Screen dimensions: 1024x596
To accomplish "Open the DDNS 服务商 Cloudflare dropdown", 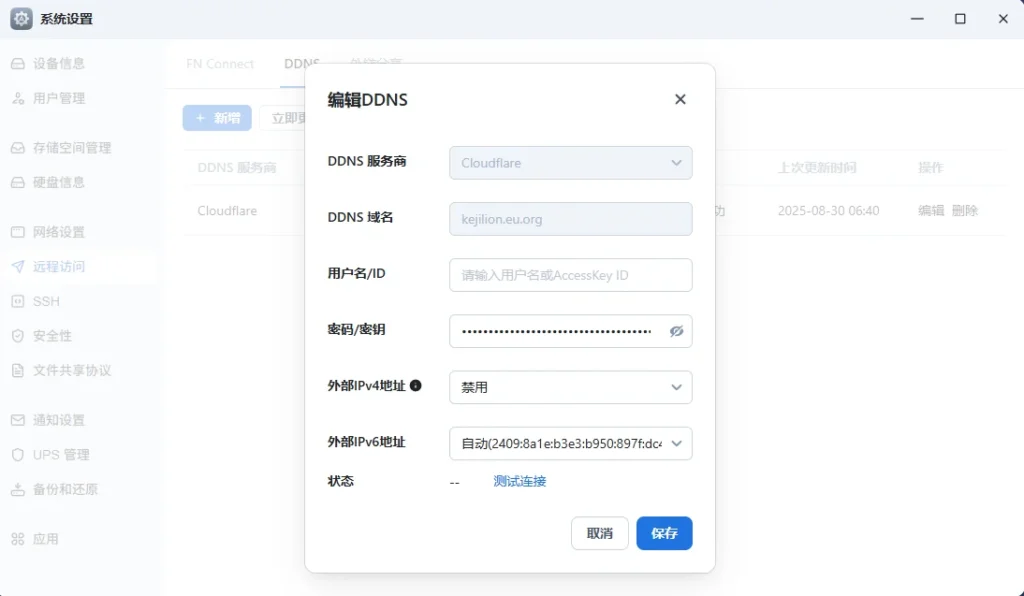I will [x=570, y=163].
